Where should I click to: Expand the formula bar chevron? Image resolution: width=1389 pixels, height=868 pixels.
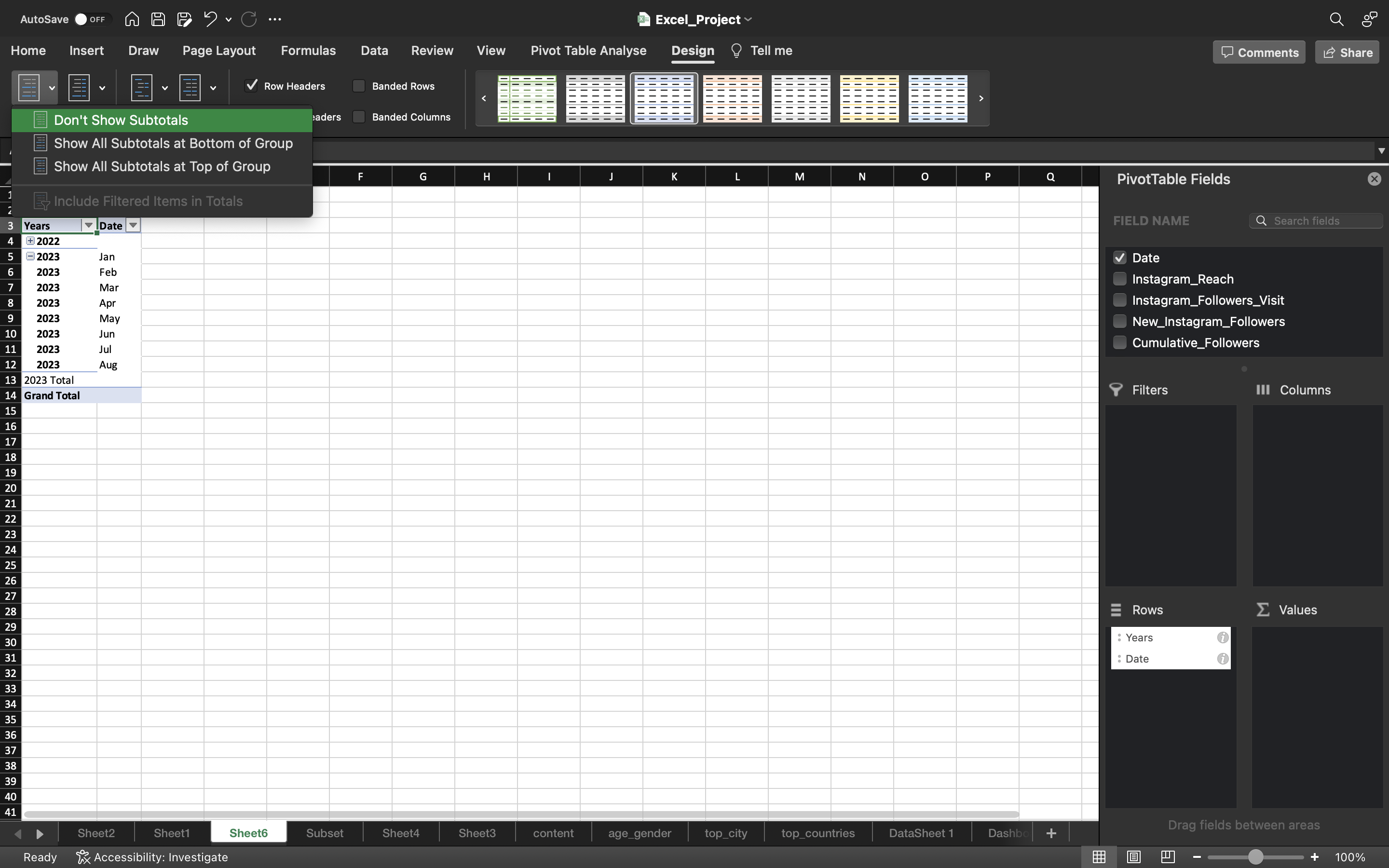click(1381, 150)
